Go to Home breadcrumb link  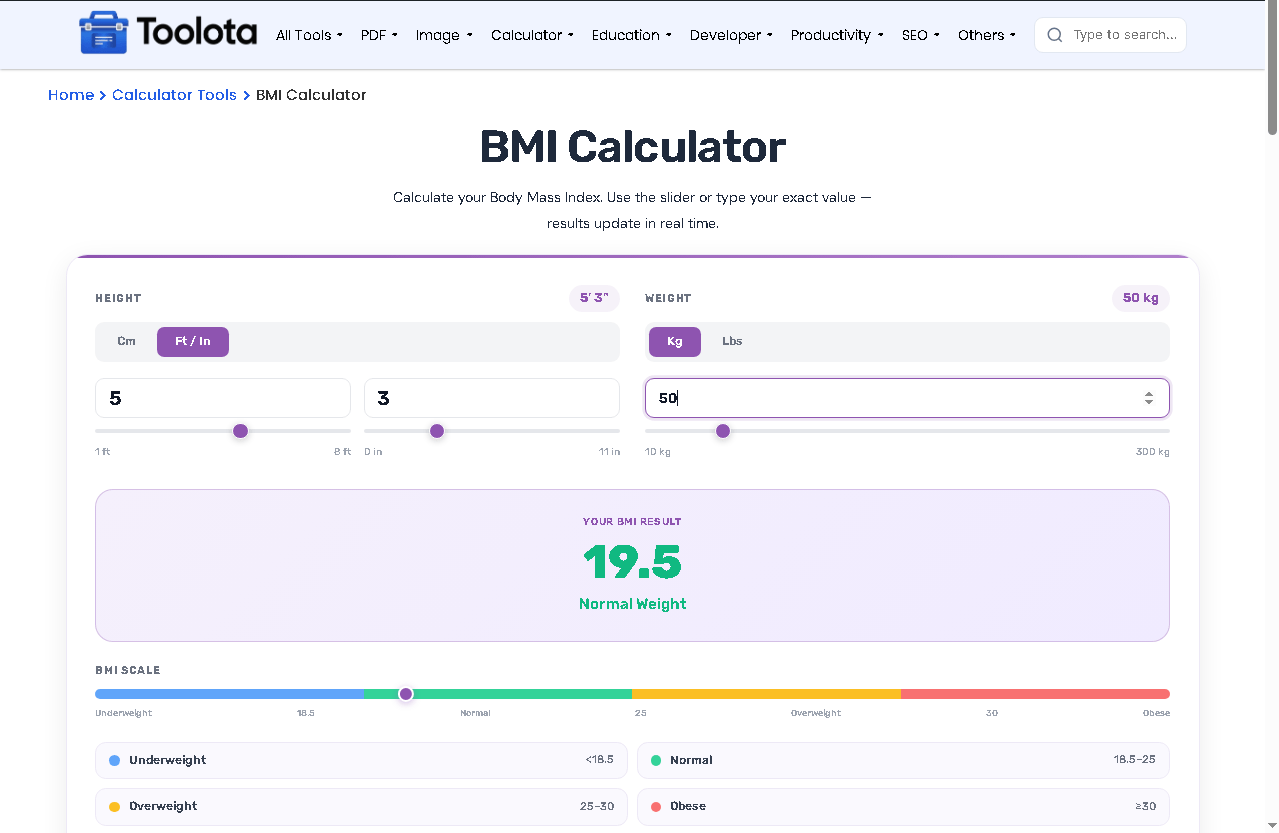pyautogui.click(x=71, y=95)
